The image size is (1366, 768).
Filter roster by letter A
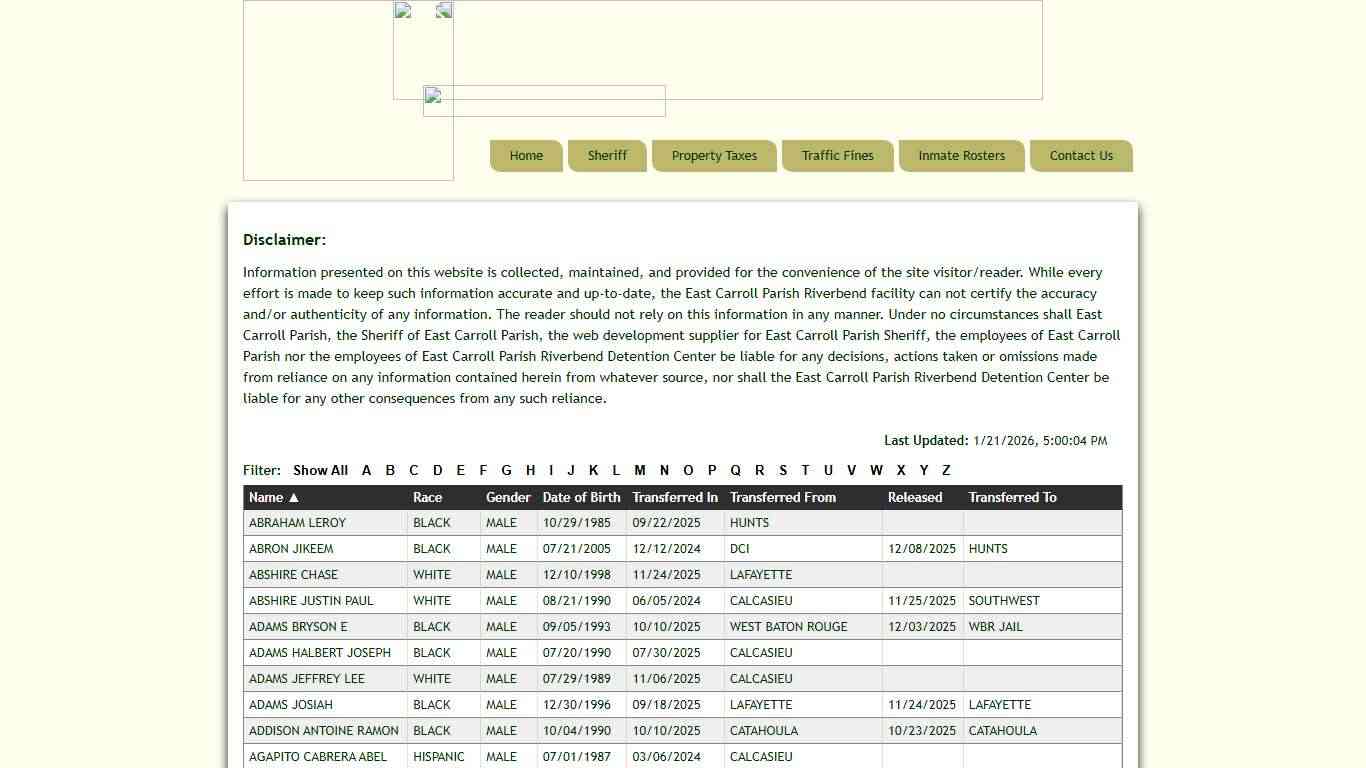[x=366, y=471]
